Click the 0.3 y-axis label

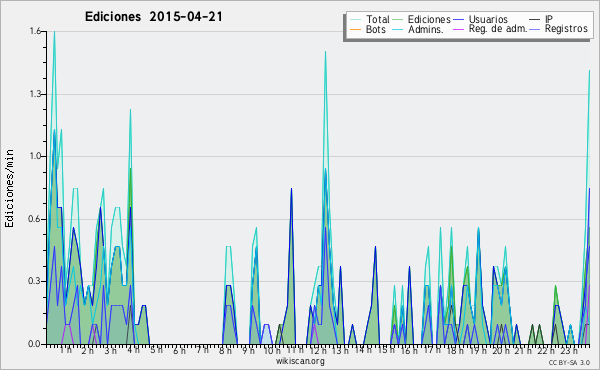(x=35, y=281)
